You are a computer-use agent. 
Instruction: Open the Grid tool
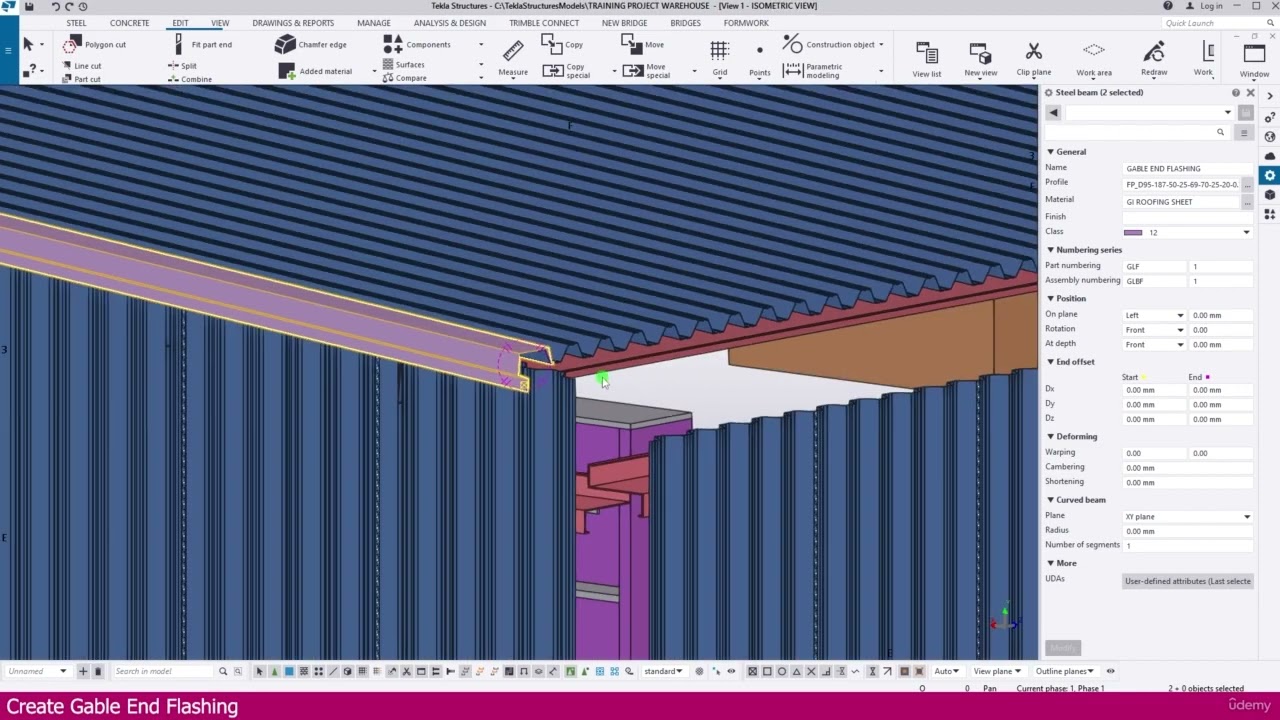coord(719,58)
